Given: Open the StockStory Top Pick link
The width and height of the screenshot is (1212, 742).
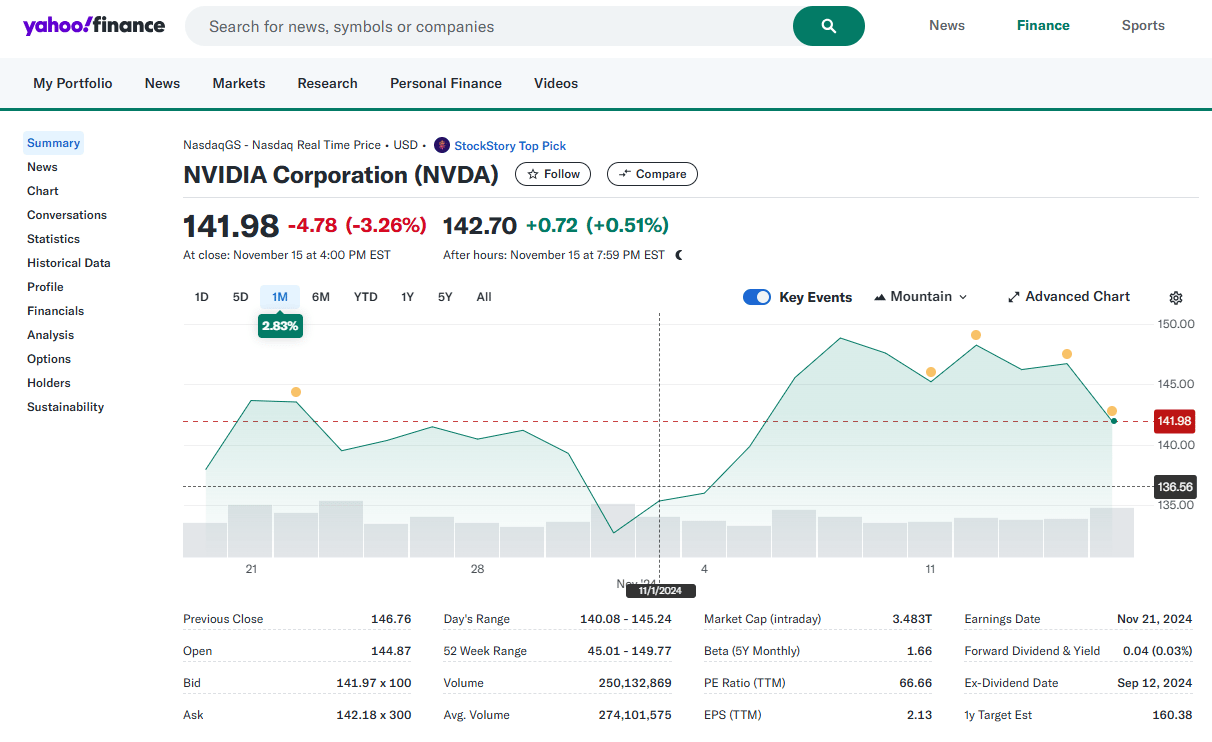Looking at the screenshot, I should pyautogui.click(x=510, y=146).
